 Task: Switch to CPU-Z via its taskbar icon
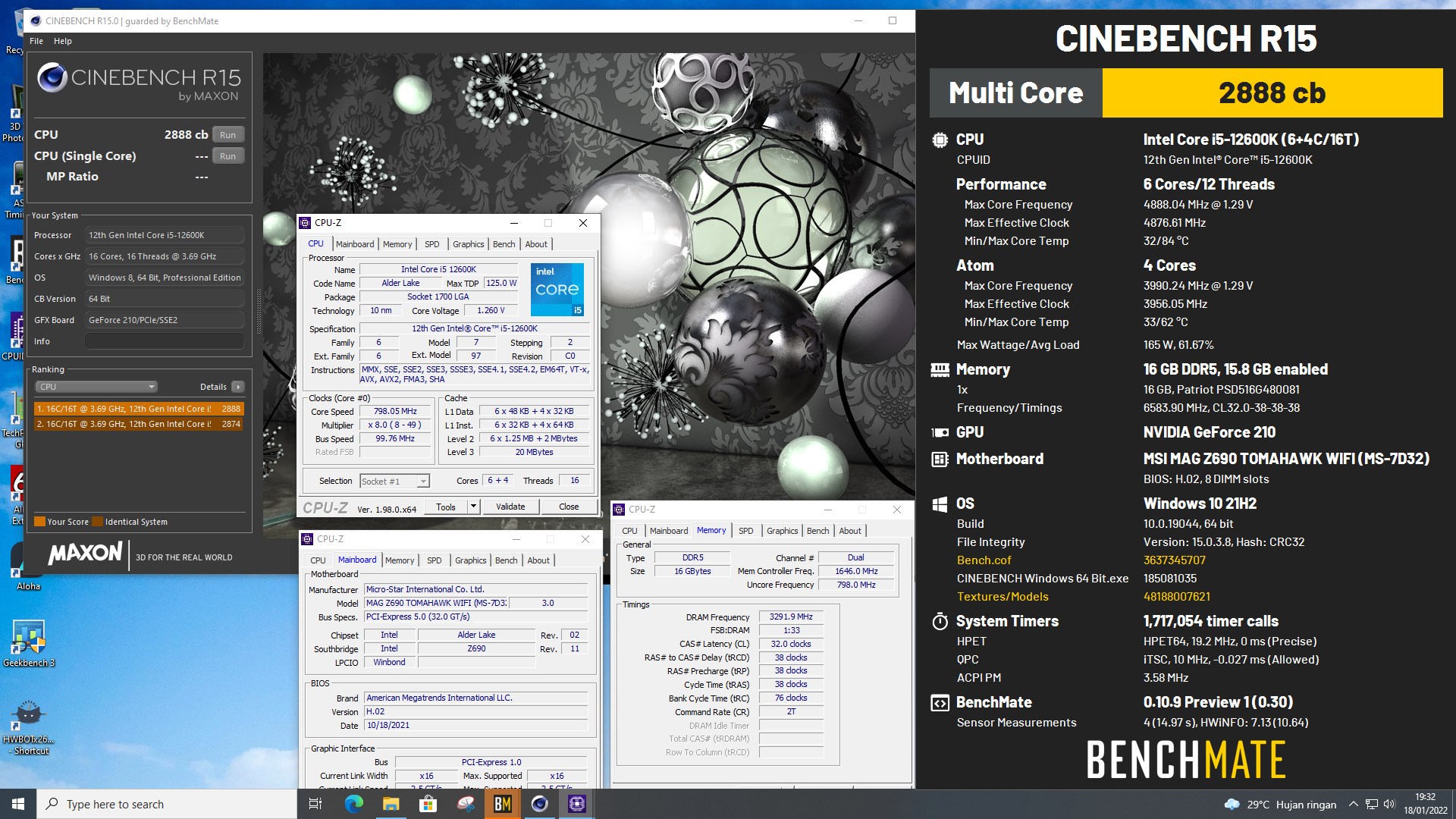pyautogui.click(x=576, y=804)
